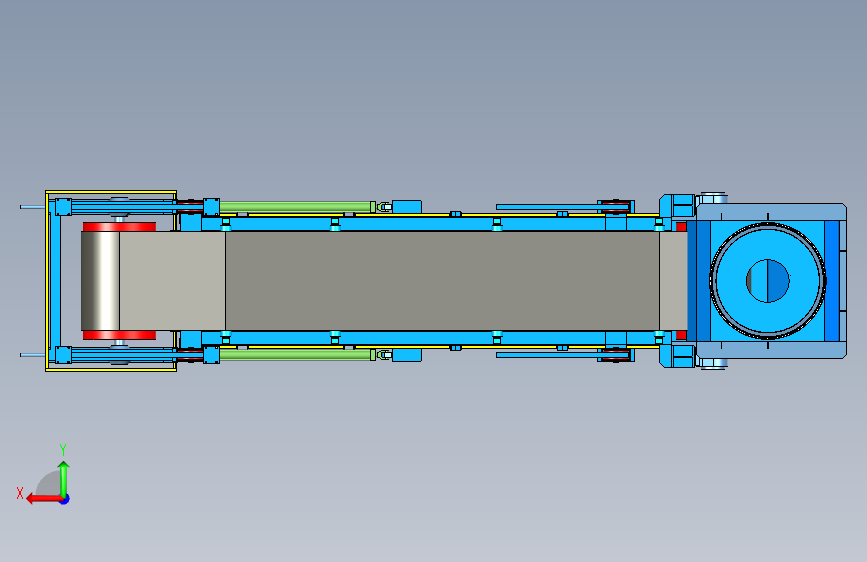Pick the upper thin blue bar on the right half

point(547,207)
